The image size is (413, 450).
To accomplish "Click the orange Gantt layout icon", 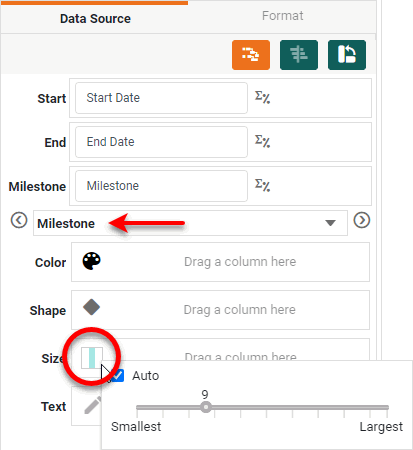I will point(251,55).
